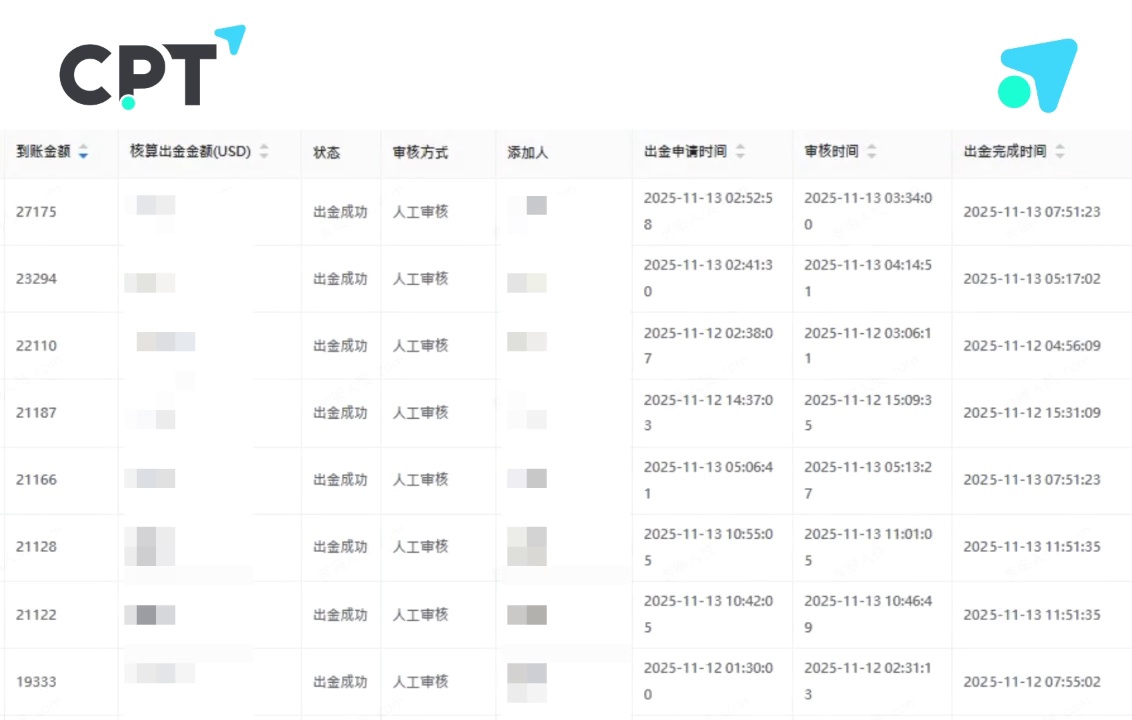Click 出金成功 status in the 19333 row
The height and width of the screenshot is (720, 1132).
(340, 682)
